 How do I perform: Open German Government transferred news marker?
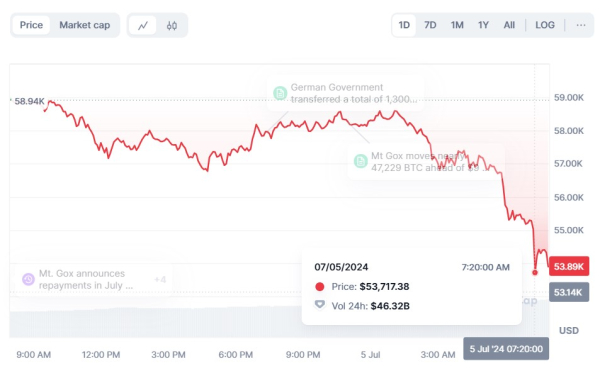(346, 93)
